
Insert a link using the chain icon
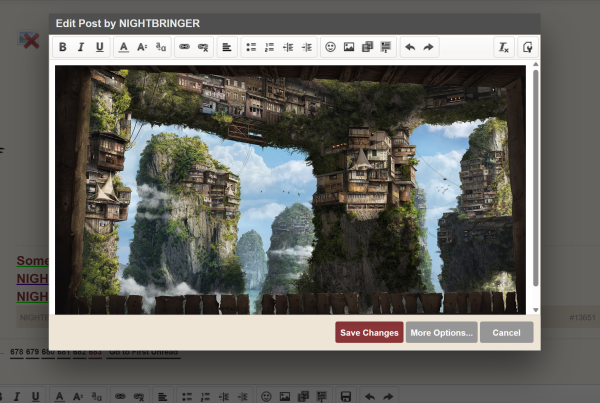point(185,47)
